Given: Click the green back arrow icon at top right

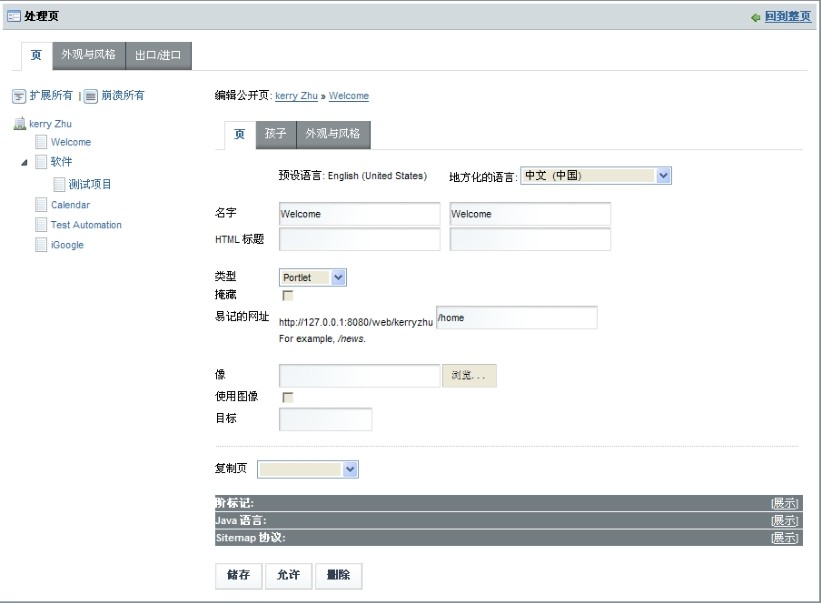Looking at the screenshot, I should 756,18.
